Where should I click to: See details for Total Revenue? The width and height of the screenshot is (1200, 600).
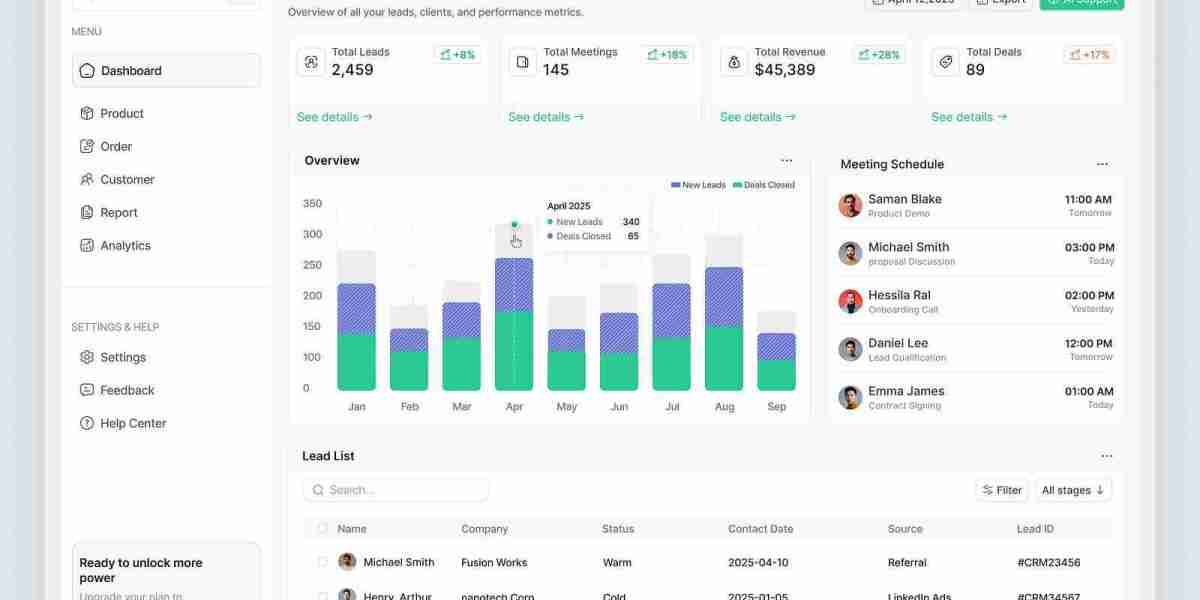point(758,117)
